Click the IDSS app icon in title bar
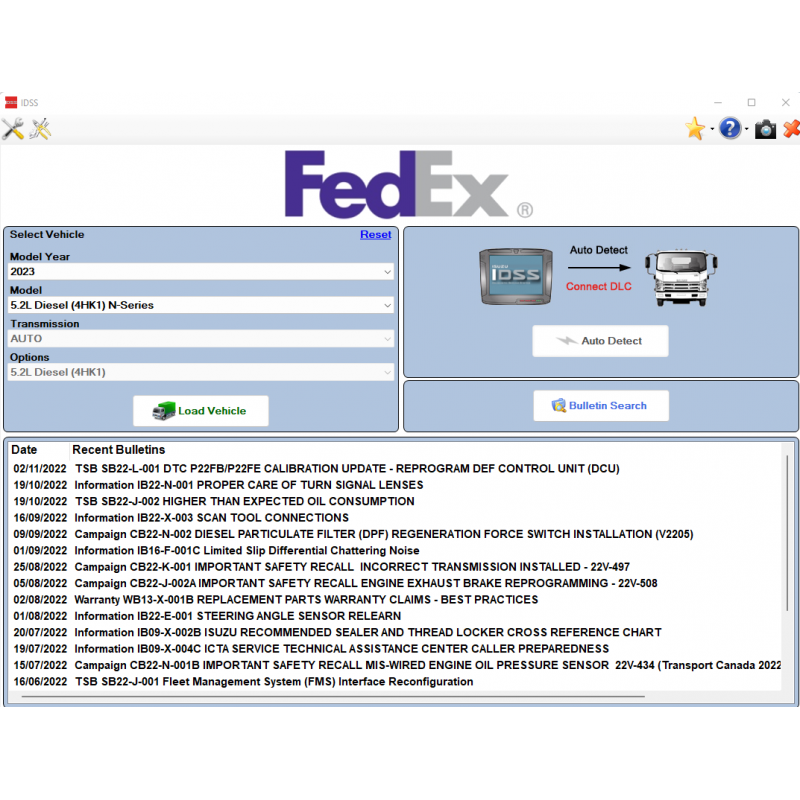 (11, 102)
